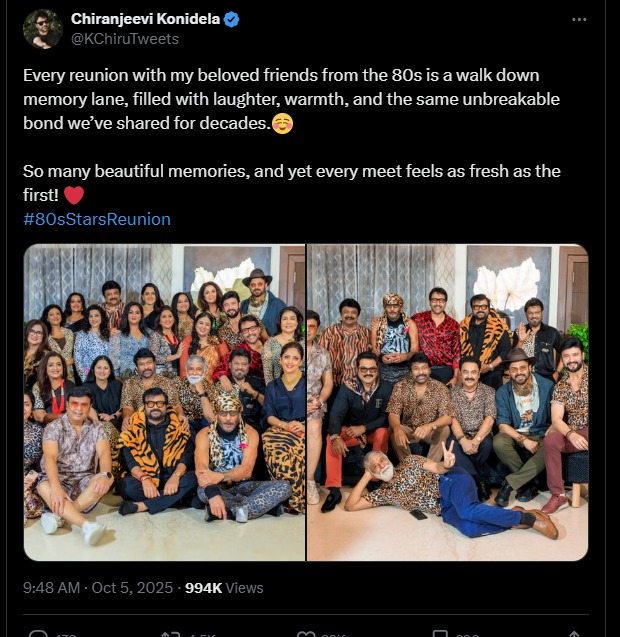
Task: Like the tweet with the heart icon
Action: [306, 633]
